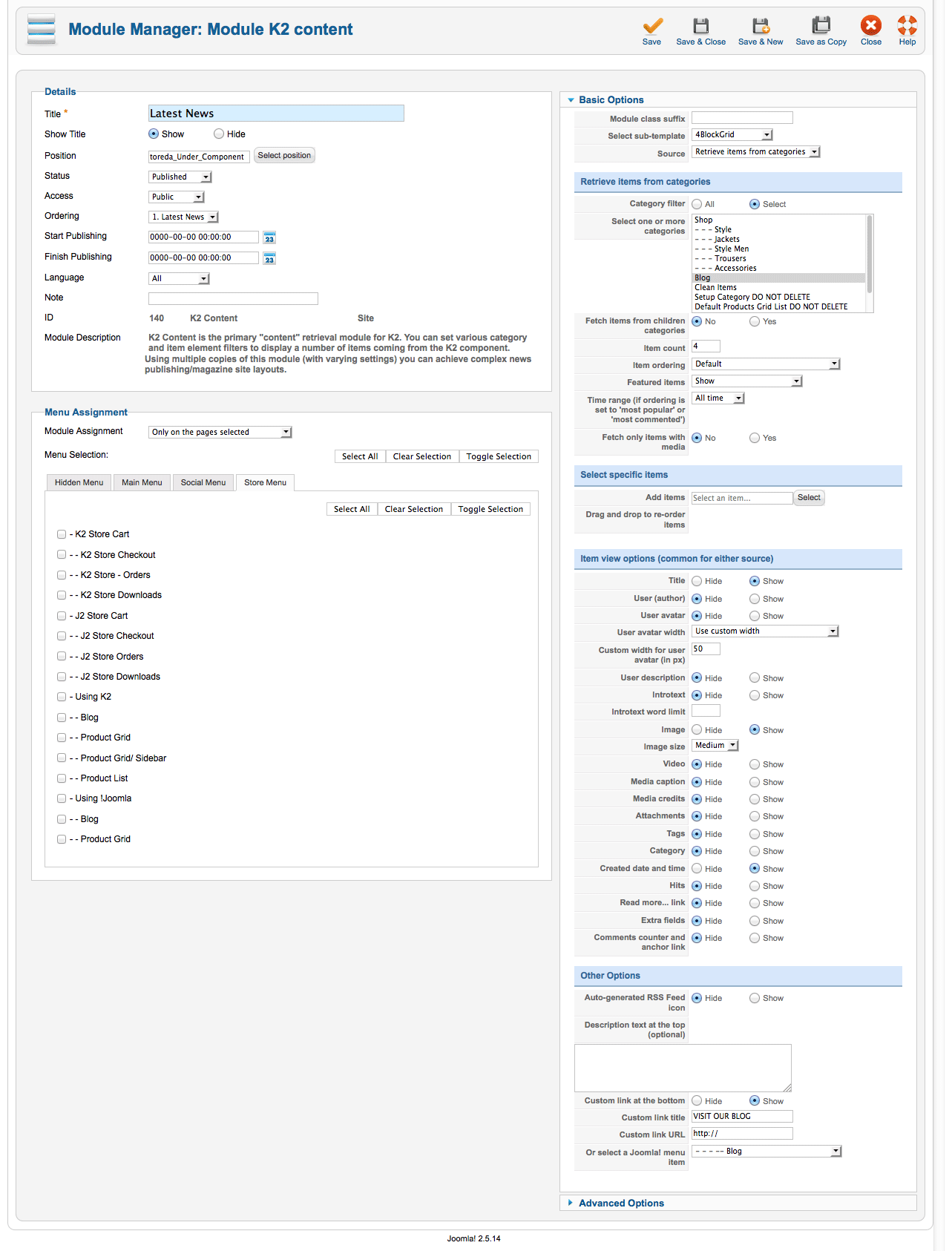Screen dimensions: 952x1251
Task: Open the Featured items dropdown
Action: click(747, 381)
